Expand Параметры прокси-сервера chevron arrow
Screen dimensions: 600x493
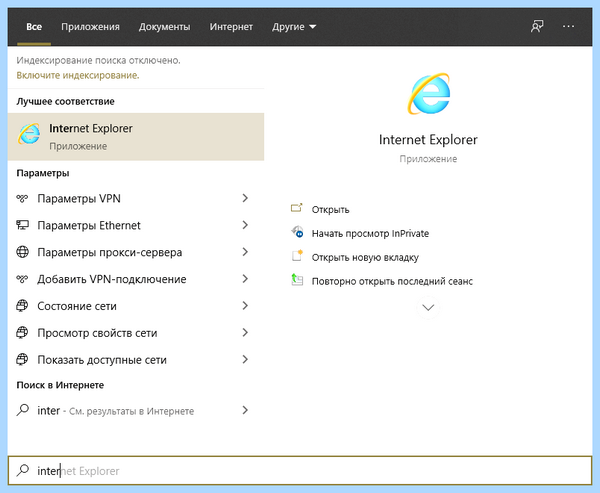coord(245,252)
